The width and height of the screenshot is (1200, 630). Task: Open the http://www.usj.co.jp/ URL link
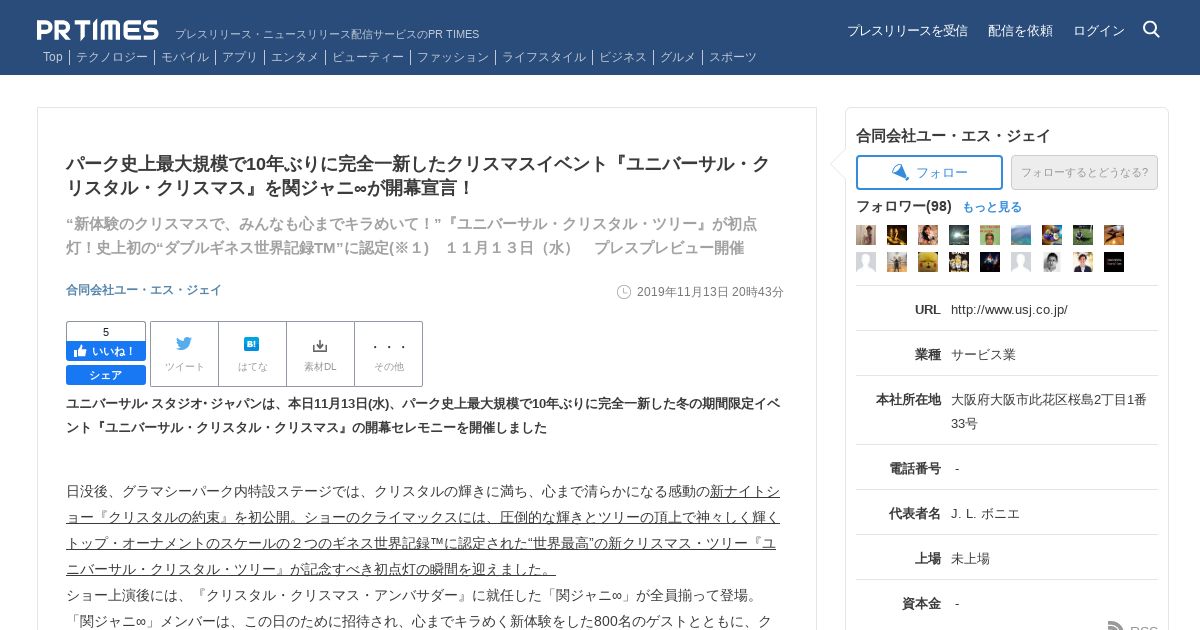[x=1009, y=309]
